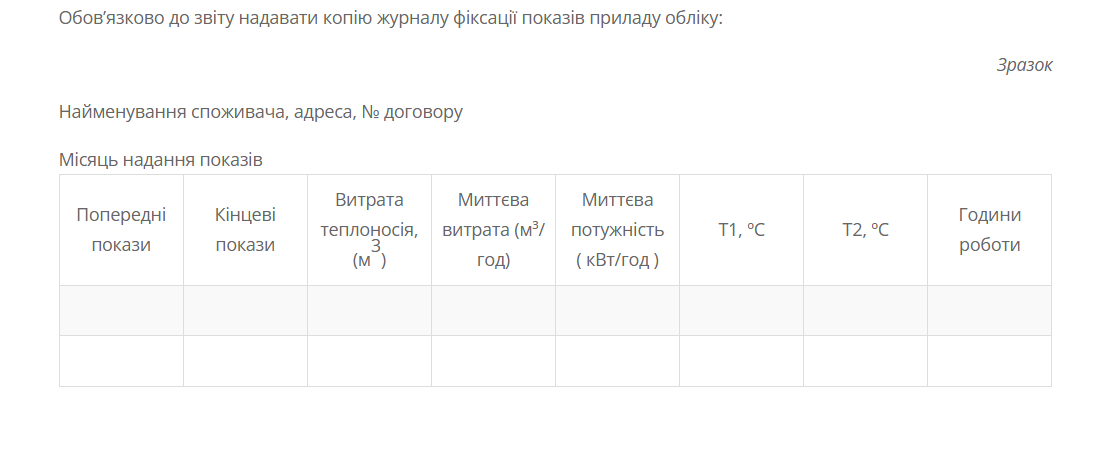The width and height of the screenshot is (1112, 475).
Task: Select the gray-row cell under "Т1, °C"
Action: click(x=741, y=310)
